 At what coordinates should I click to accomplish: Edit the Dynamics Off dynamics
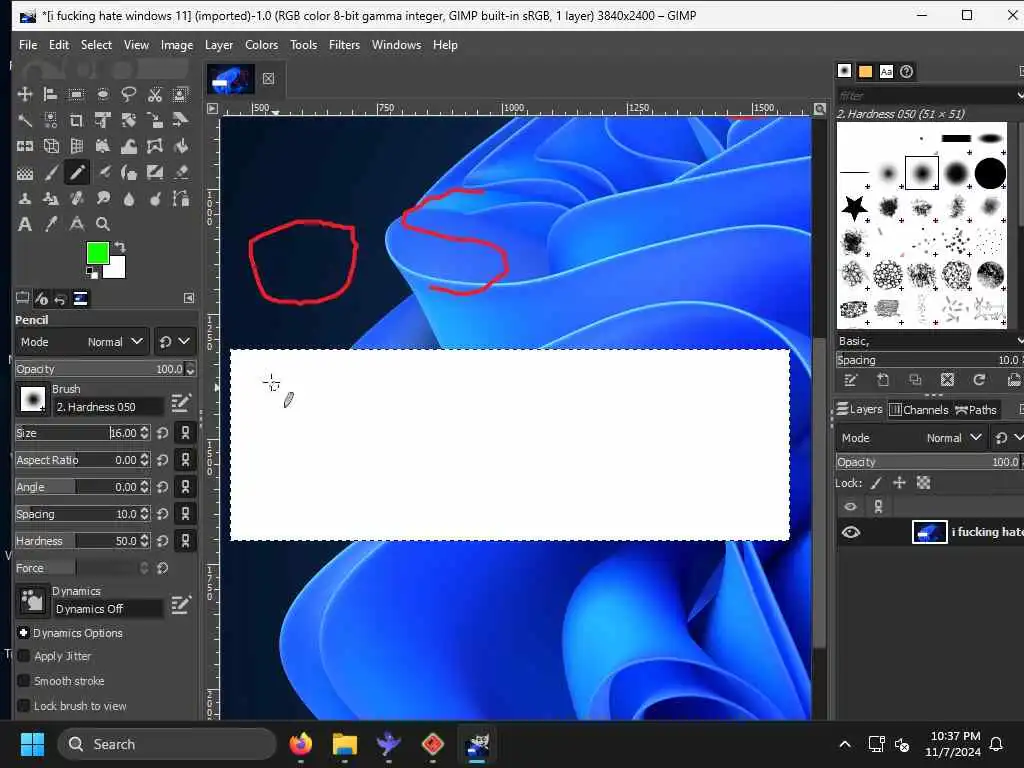pos(181,605)
